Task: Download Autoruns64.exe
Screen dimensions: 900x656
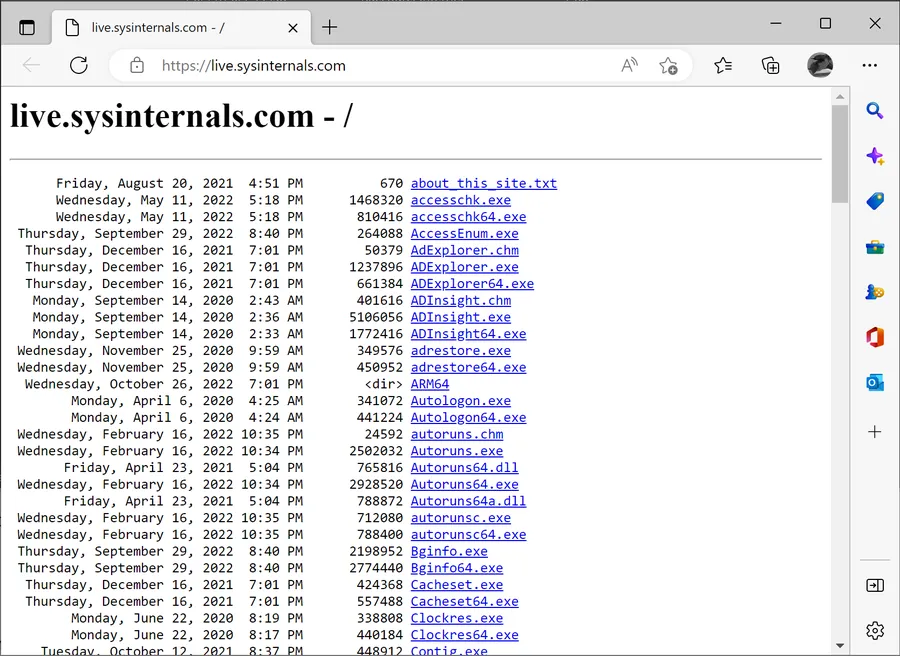Action: click(464, 484)
